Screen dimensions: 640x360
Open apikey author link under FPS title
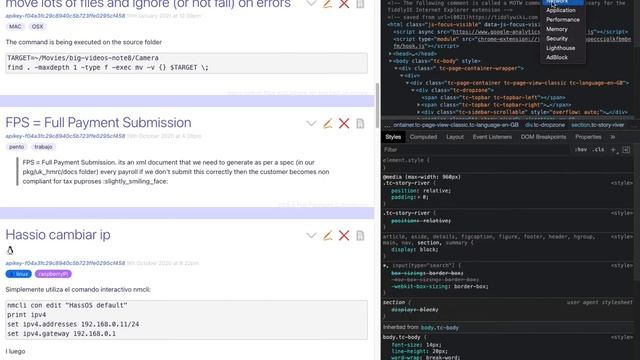click(65, 136)
